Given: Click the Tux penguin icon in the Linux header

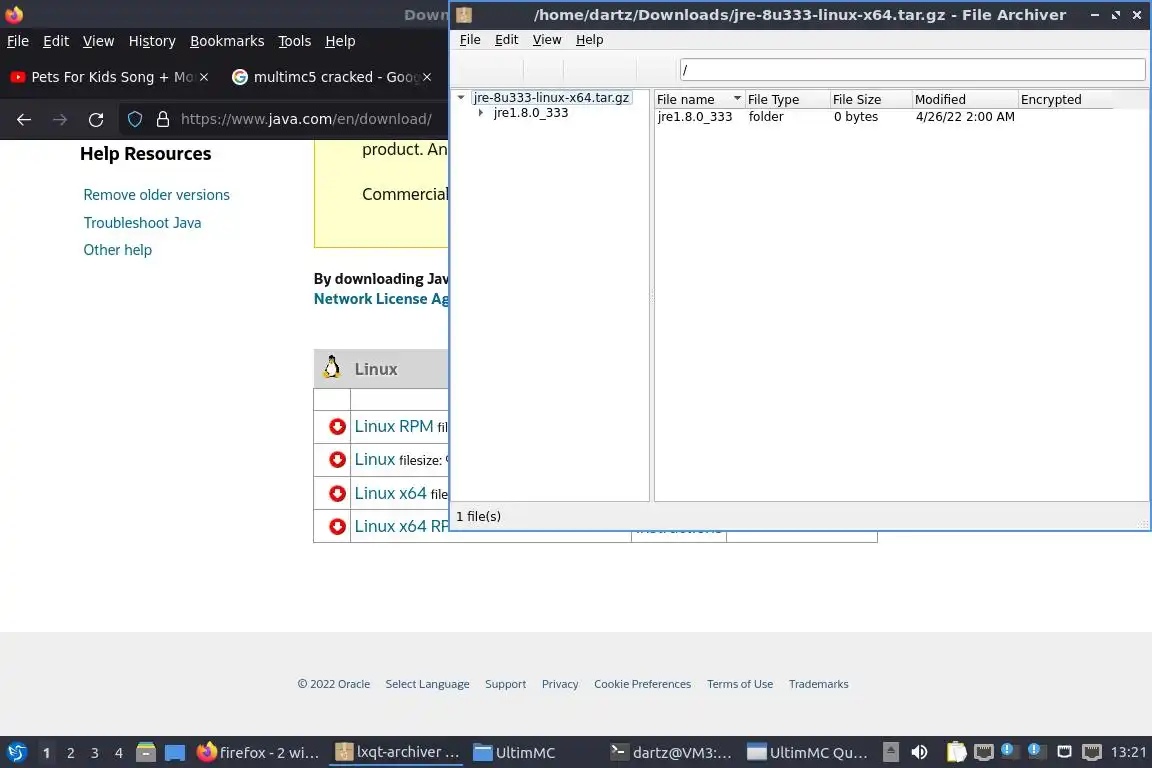Looking at the screenshot, I should [332, 367].
